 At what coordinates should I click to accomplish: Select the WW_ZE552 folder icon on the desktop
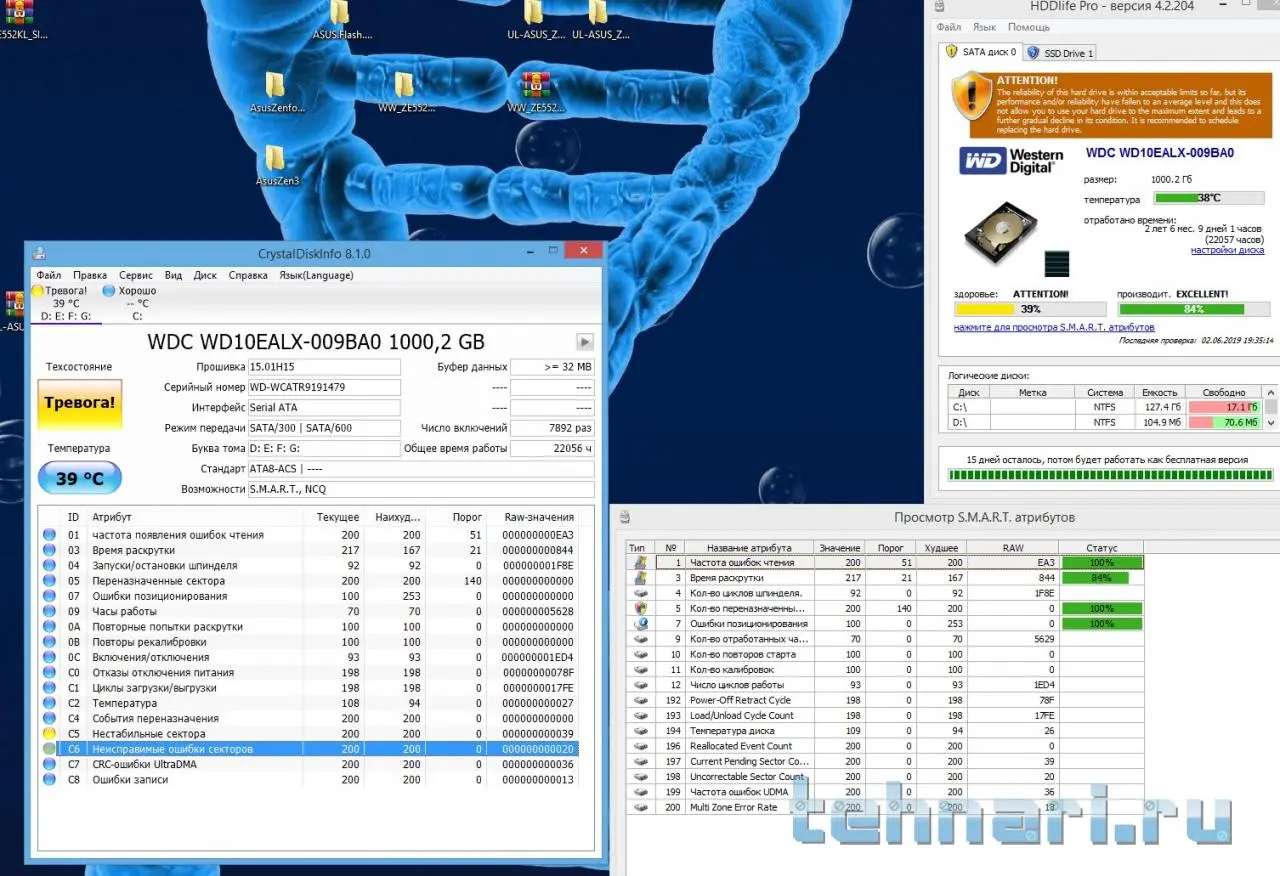tap(403, 84)
